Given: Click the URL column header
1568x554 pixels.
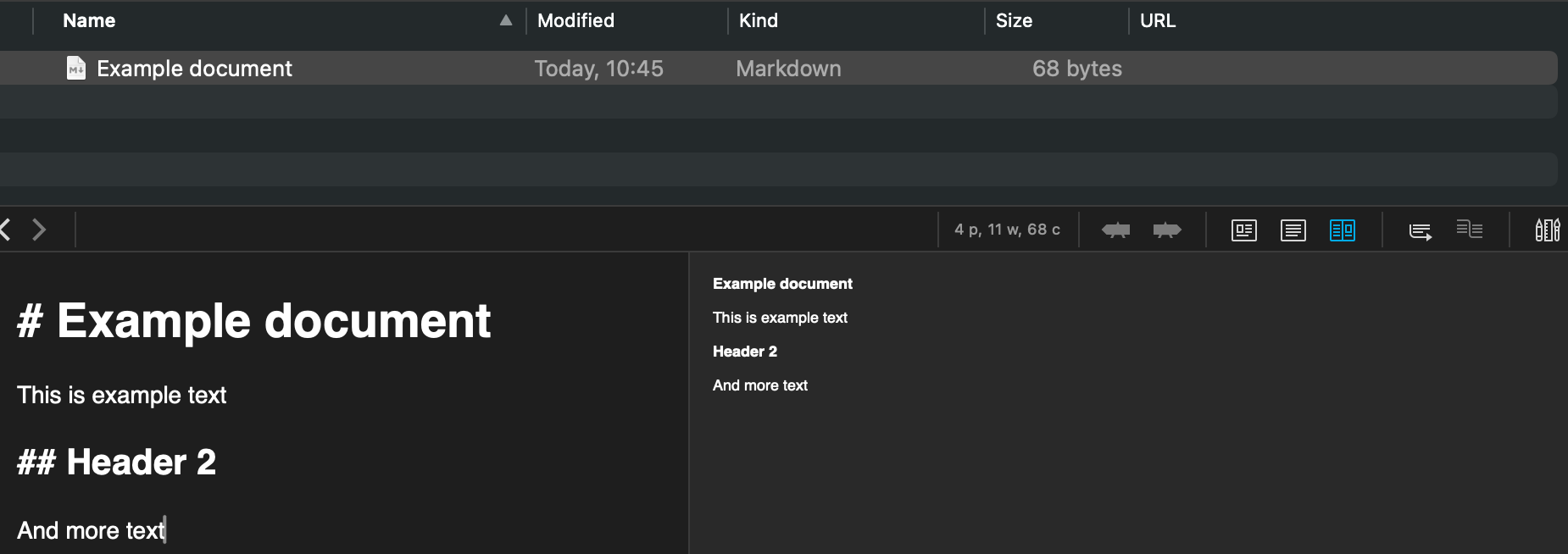Looking at the screenshot, I should point(1157,20).
